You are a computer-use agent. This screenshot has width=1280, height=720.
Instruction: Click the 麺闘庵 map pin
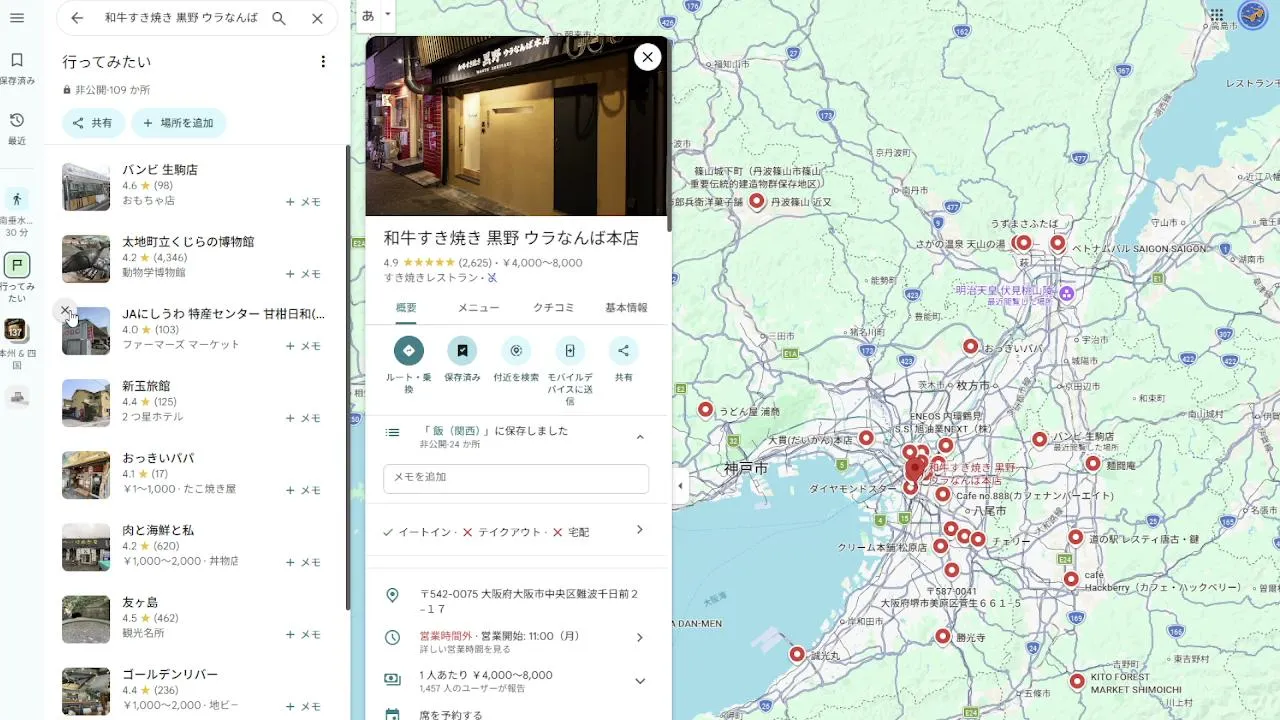[1093, 463]
